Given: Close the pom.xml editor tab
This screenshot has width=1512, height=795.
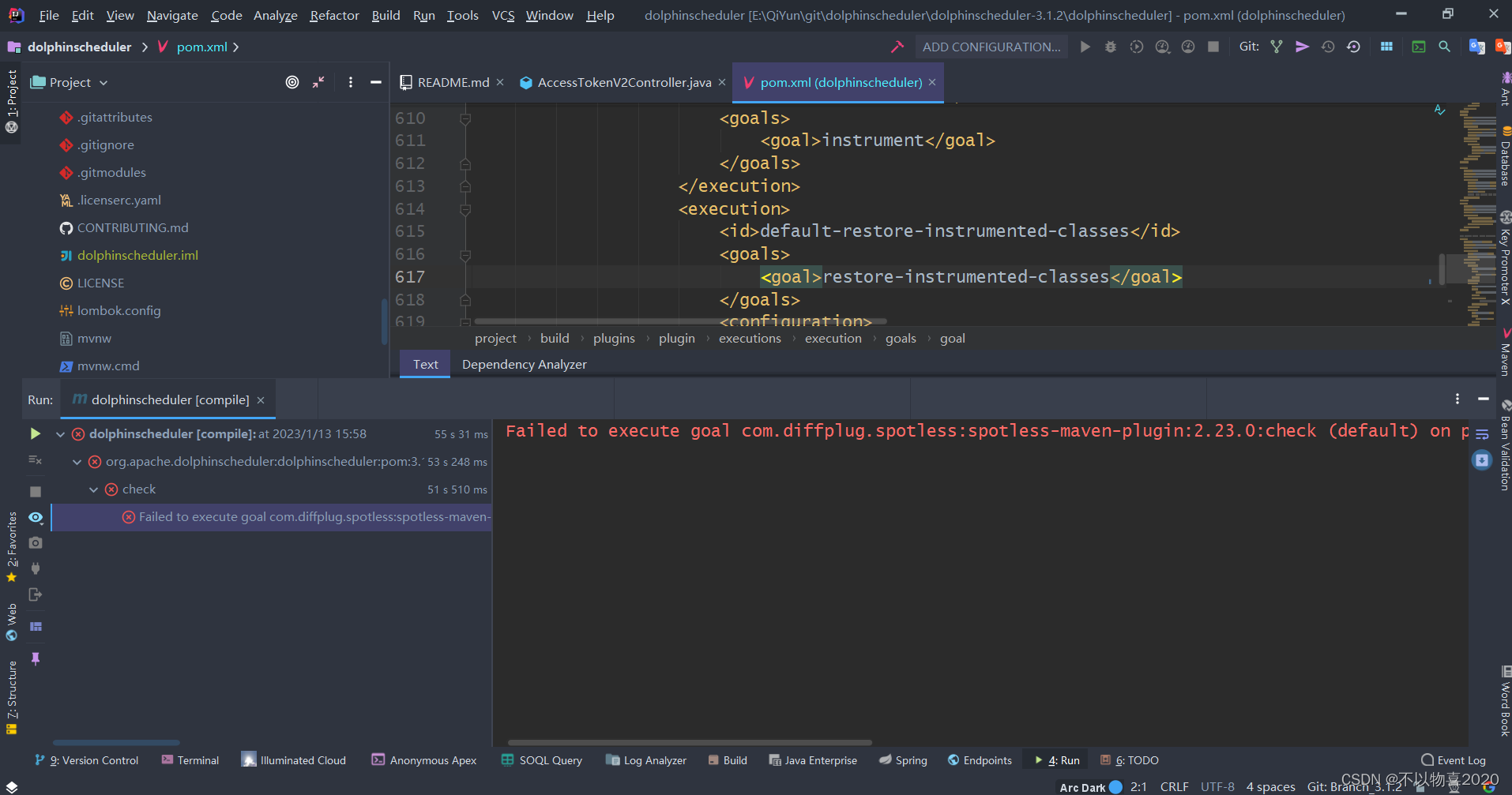Looking at the screenshot, I should [932, 82].
